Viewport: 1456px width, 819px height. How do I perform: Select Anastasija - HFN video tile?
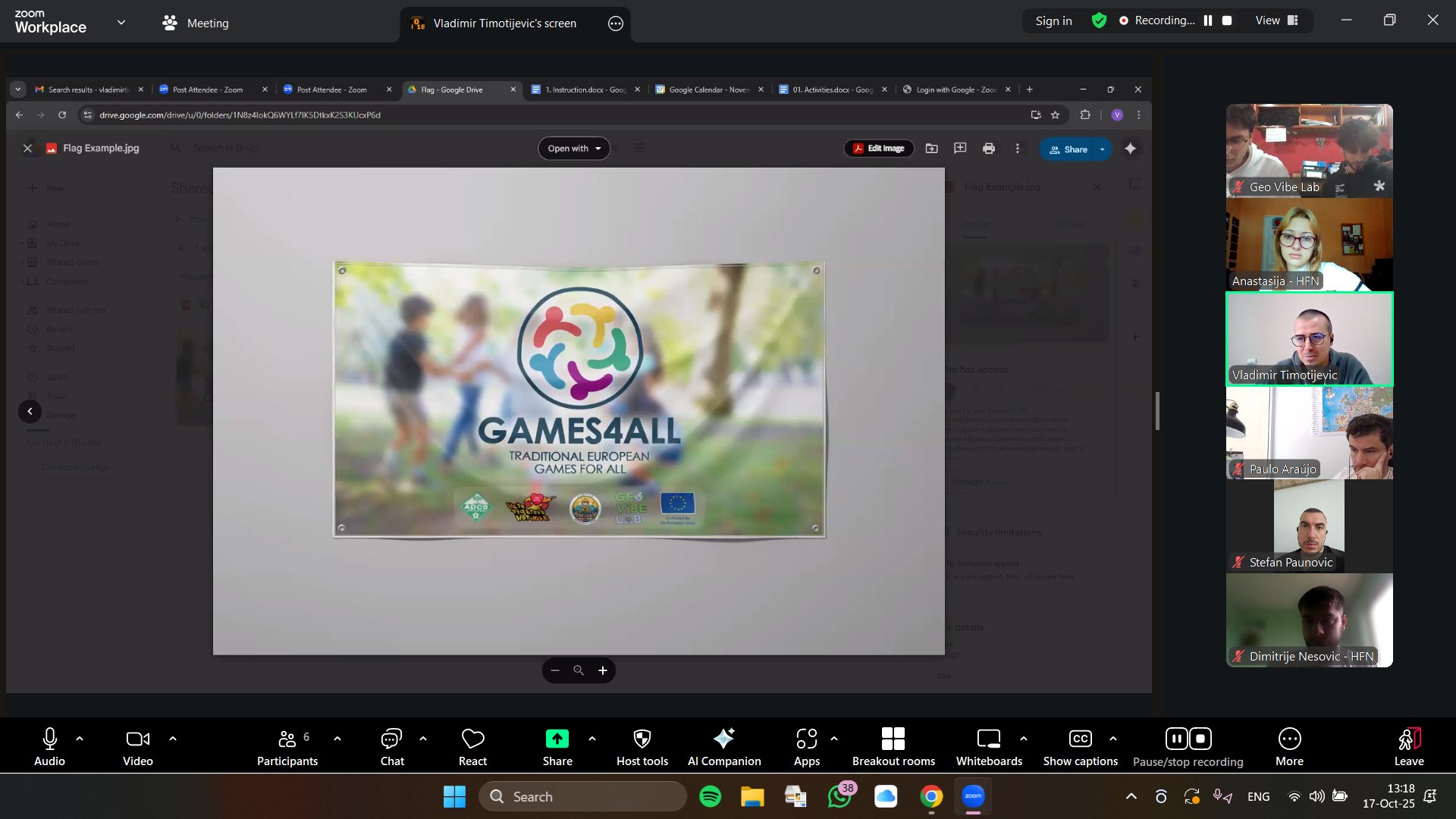1310,245
